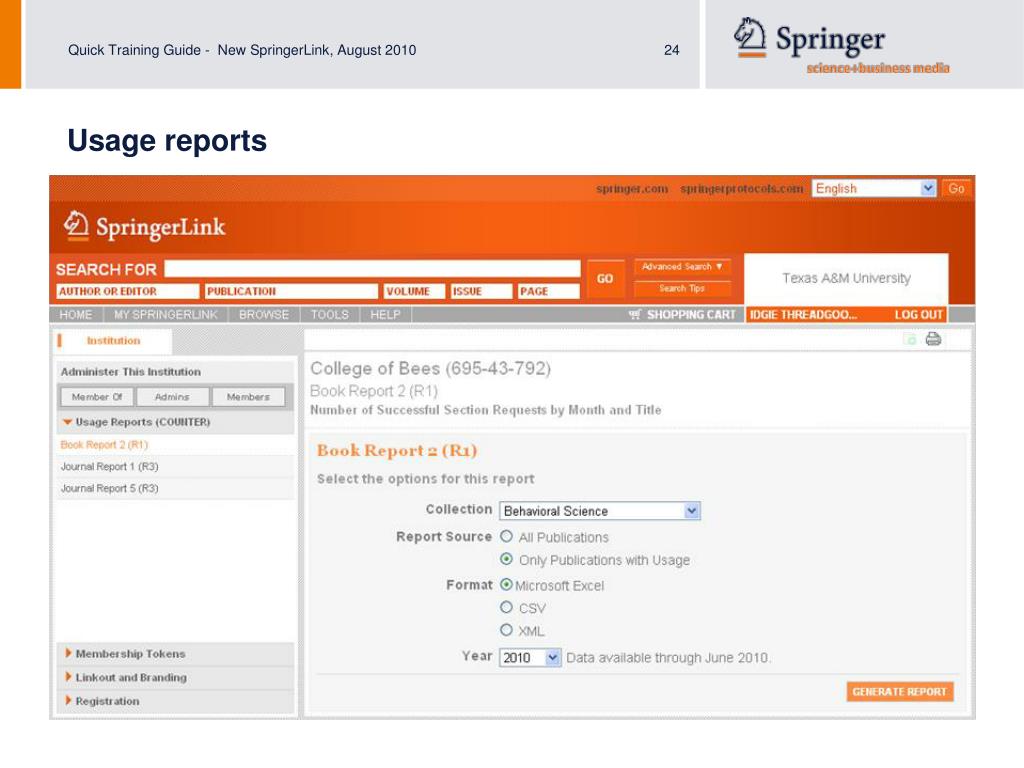Open MY SPRINGERLINK menu
This screenshot has height=768, width=1024.
click(x=165, y=315)
